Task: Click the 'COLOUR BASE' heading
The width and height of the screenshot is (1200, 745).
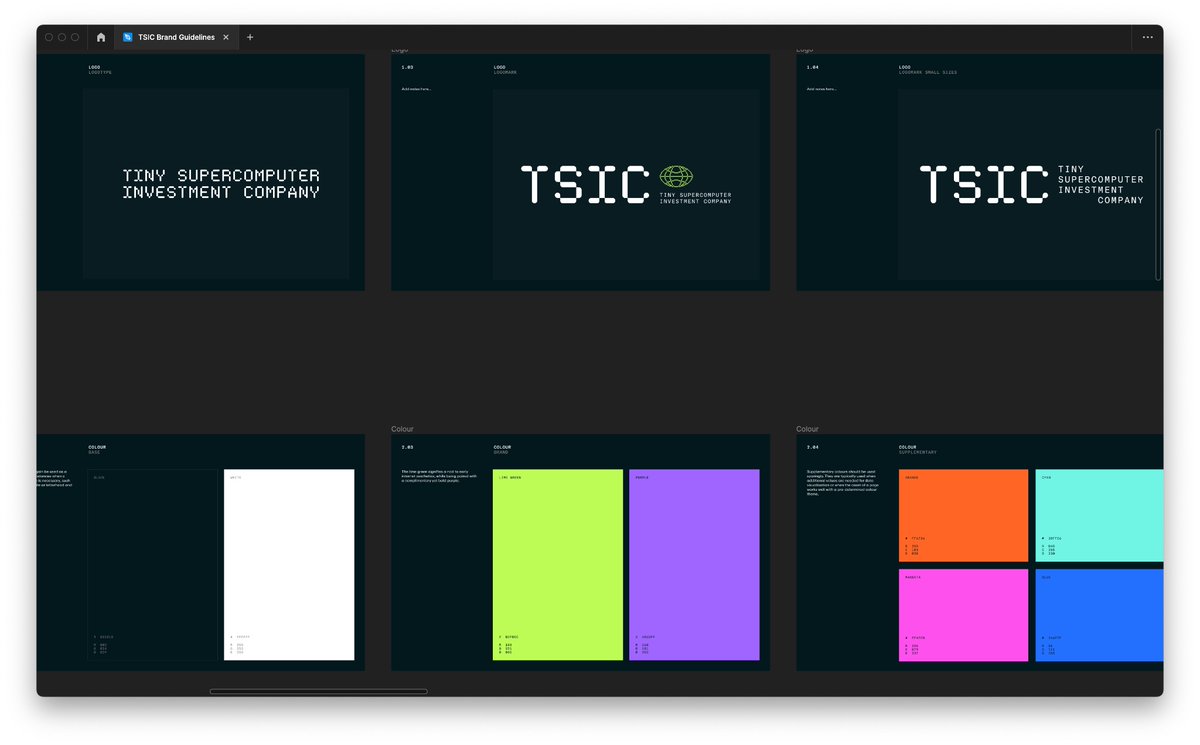Action: tap(97, 449)
